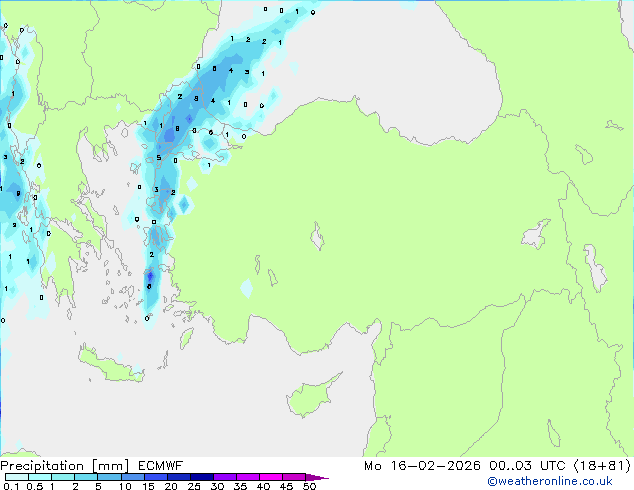Click the '10' legend value
The height and width of the screenshot is (490, 634).
[125, 486]
